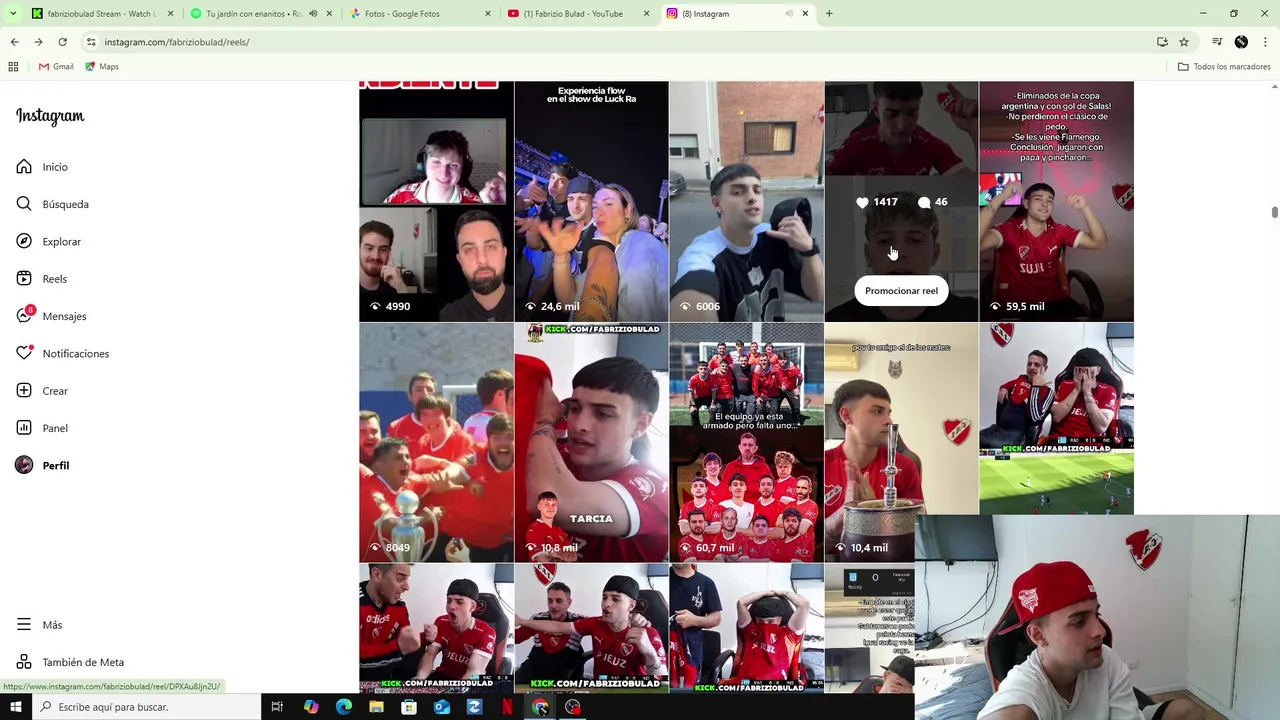Open the Notificaciones heart icon
Screen dimensions: 1280x720
pyautogui.click(x=24, y=353)
